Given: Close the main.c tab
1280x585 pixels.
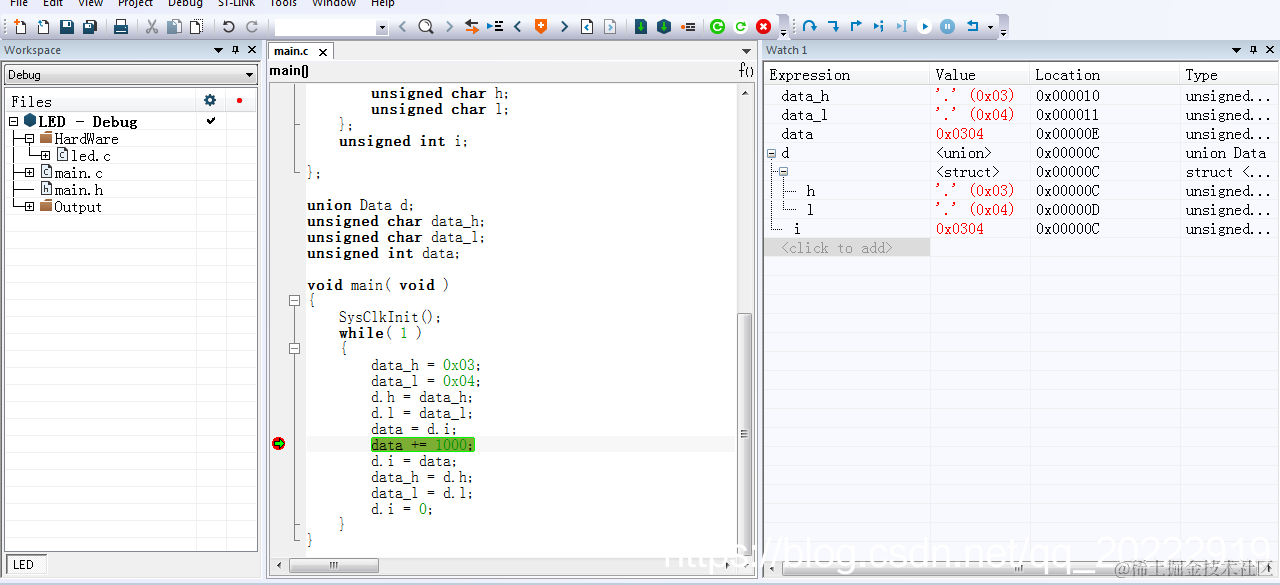Looking at the screenshot, I should pos(323,51).
